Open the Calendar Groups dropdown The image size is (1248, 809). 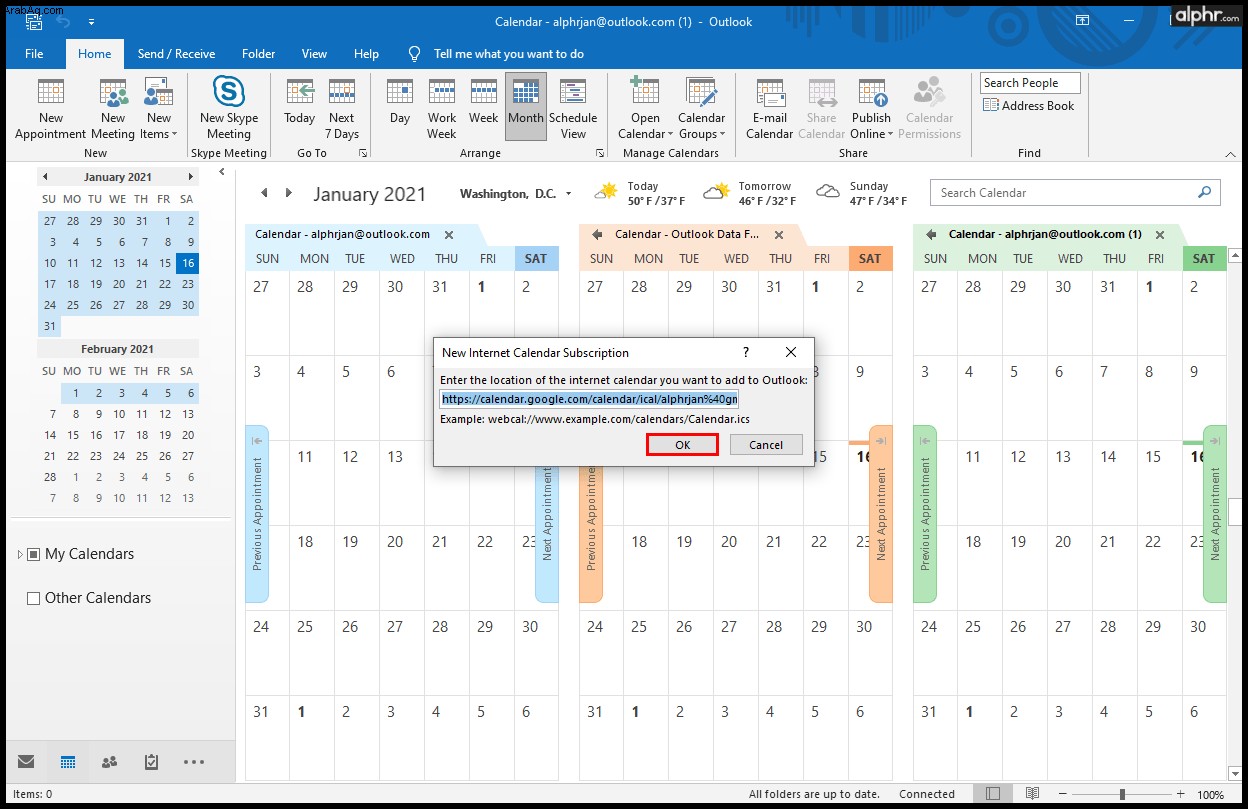(703, 110)
